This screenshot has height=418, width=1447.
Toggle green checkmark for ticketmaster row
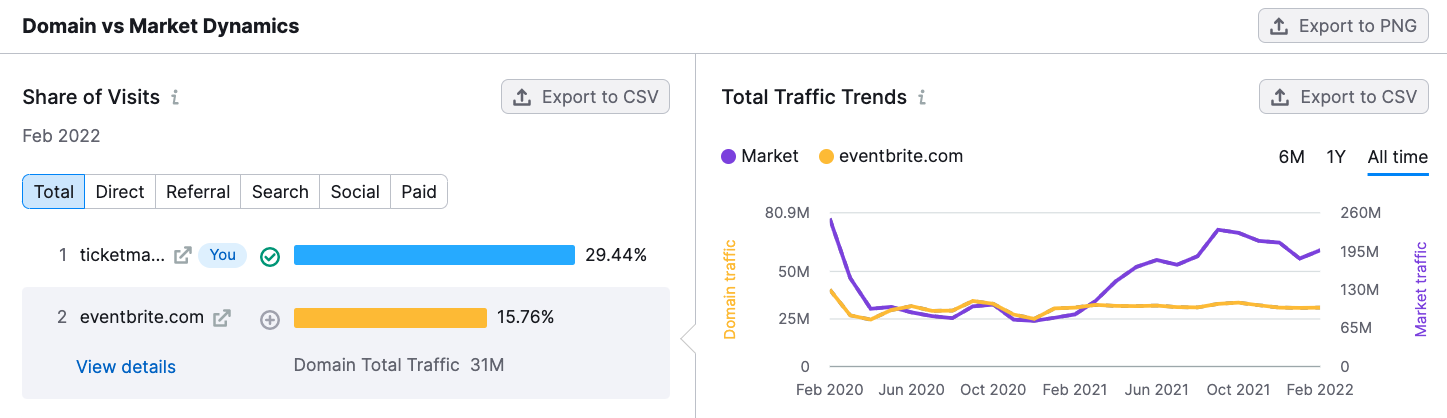pyautogui.click(x=269, y=257)
